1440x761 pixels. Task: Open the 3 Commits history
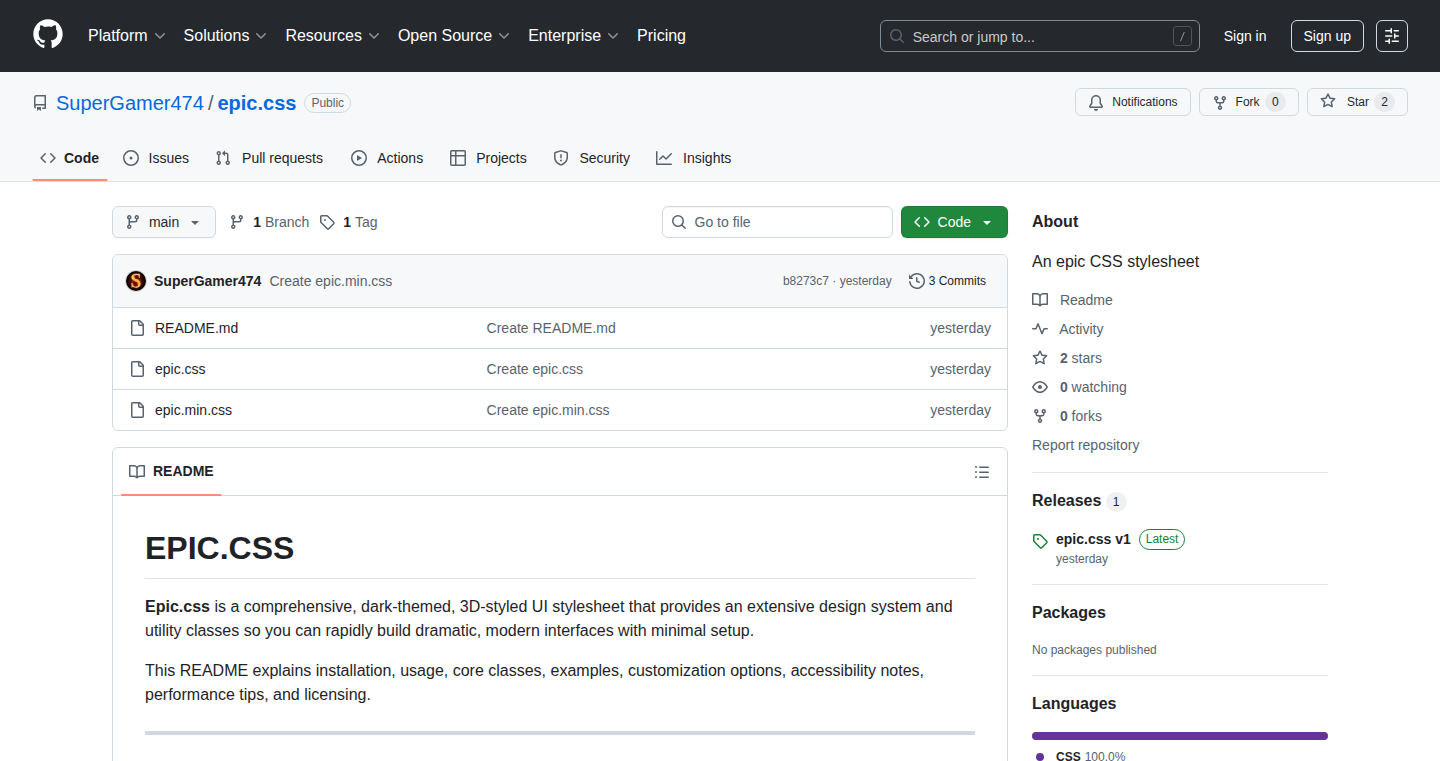(x=947, y=281)
